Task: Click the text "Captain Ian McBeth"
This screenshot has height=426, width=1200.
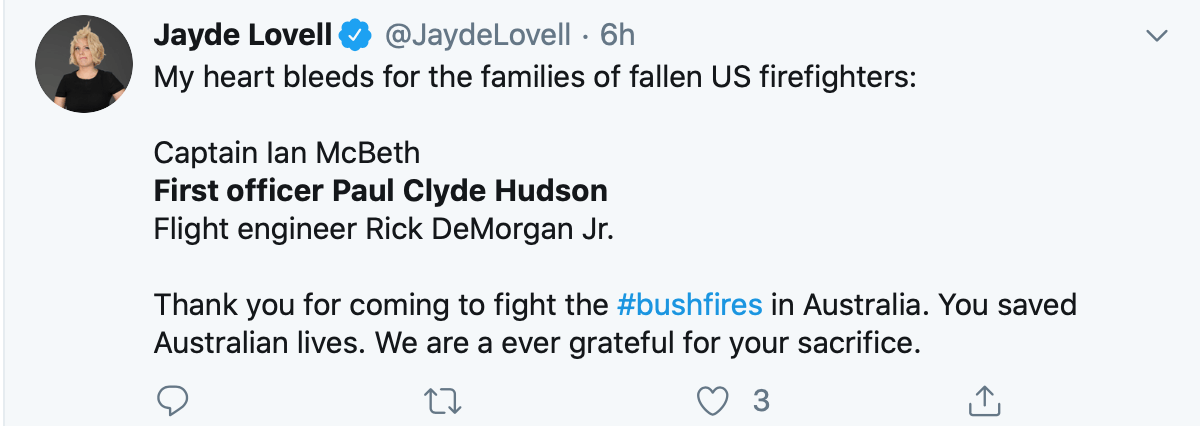Action: pos(286,153)
